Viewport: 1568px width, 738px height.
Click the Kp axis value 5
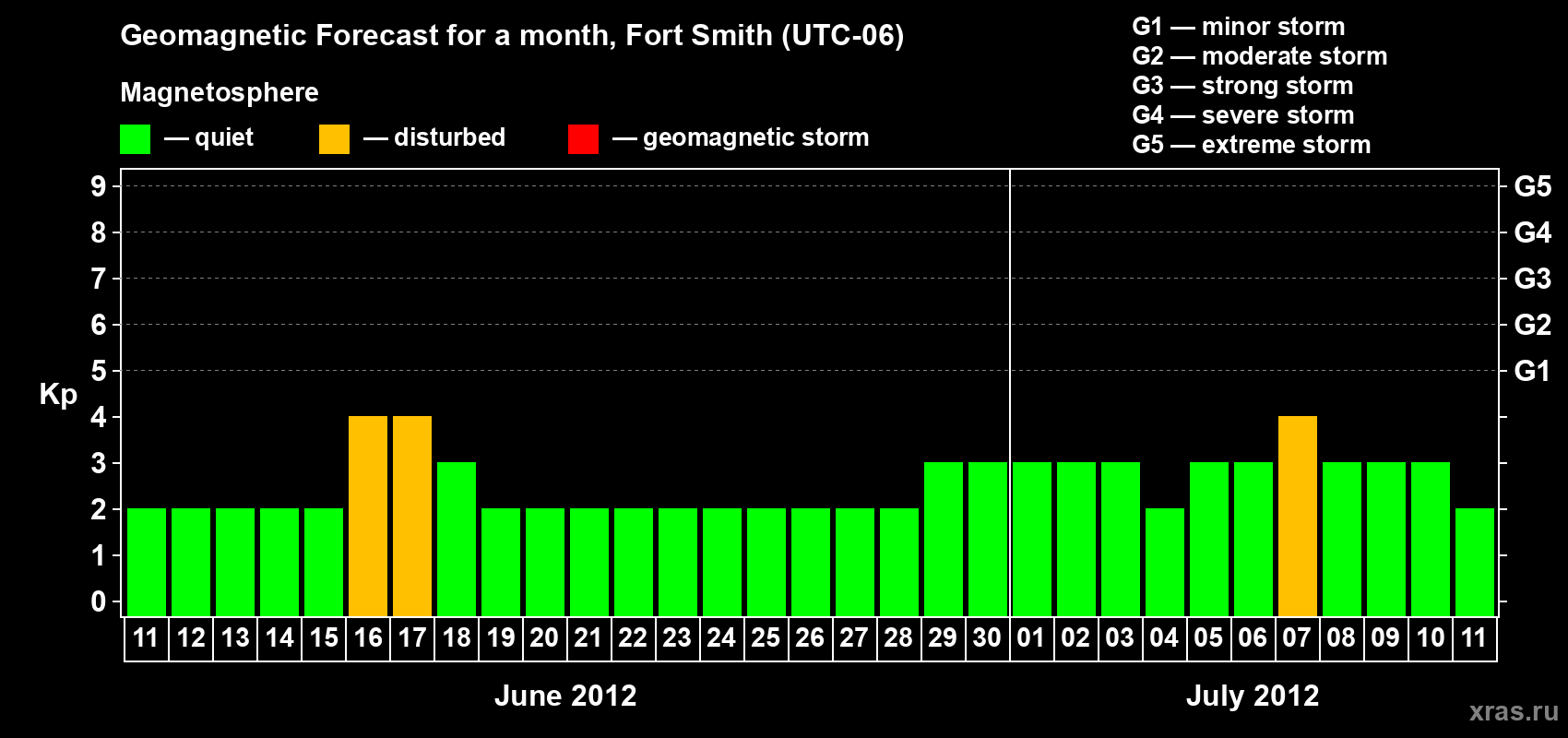[x=99, y=371]
